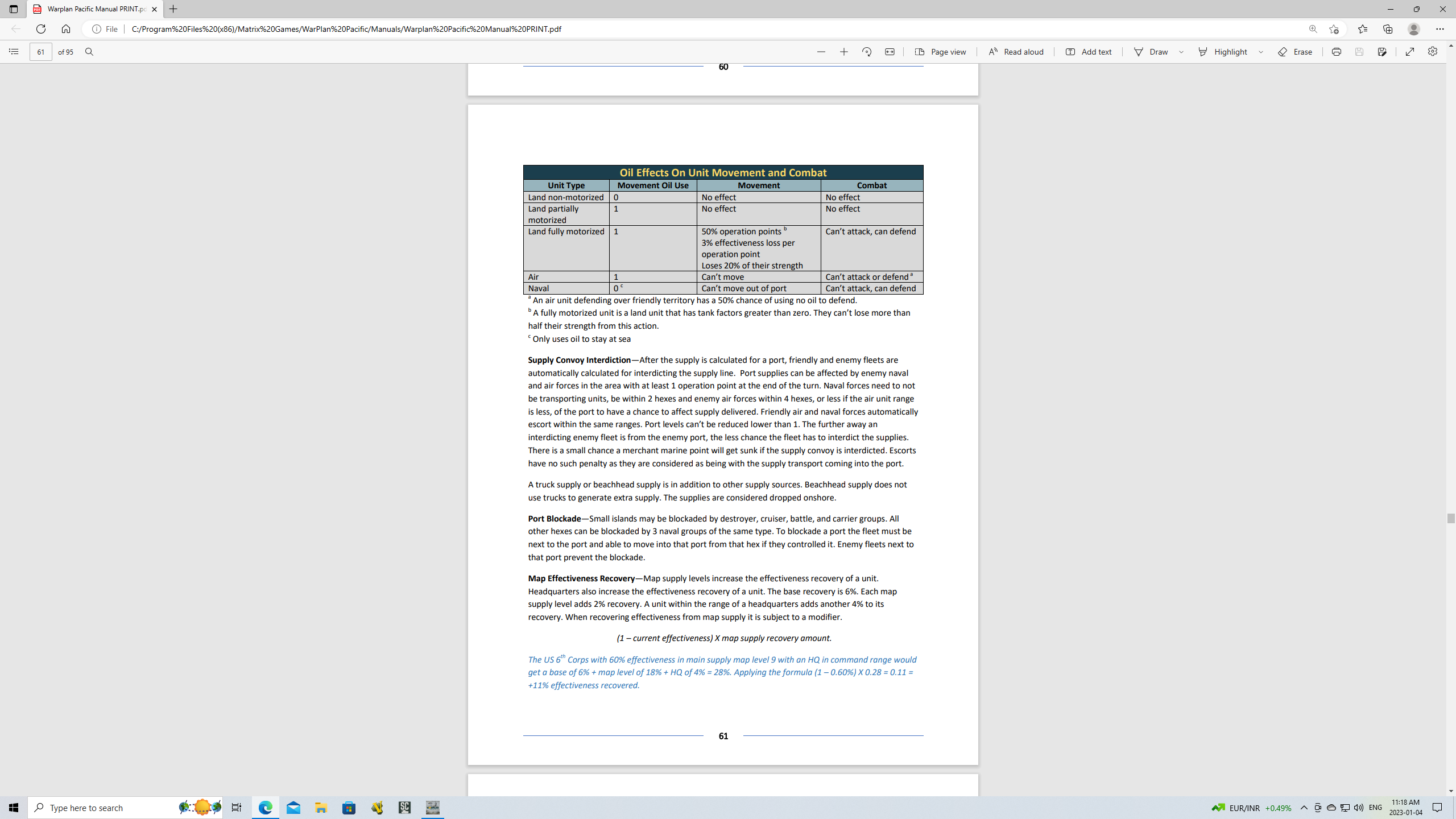
Task: Click the table title 'Oil Effects On Unit Movement and Combat'
Action: click(x=723, y=172)
